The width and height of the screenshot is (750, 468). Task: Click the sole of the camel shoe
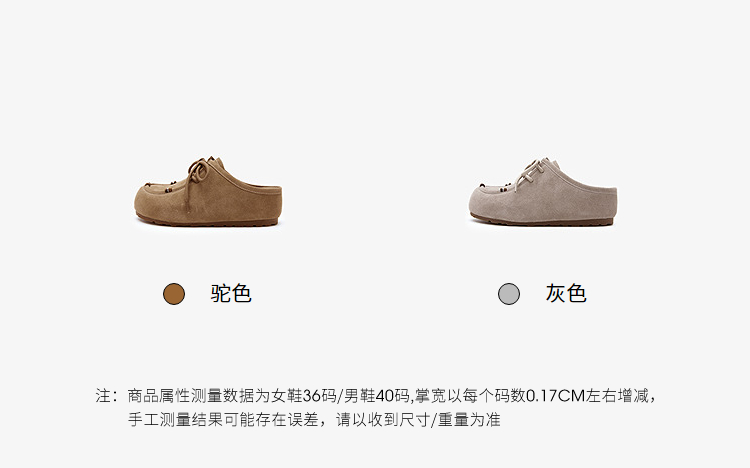(210, 223)
